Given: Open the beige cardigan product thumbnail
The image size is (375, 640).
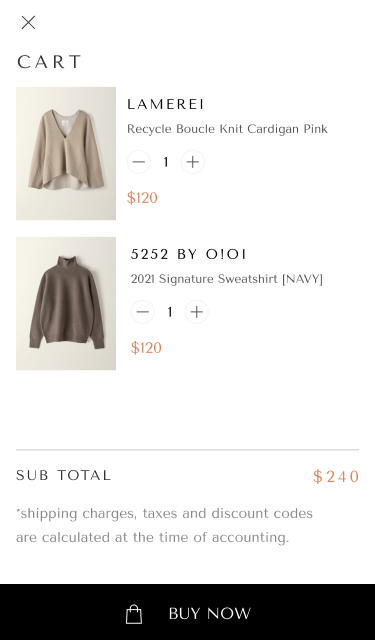Looking at the screenshot, I should click(66, 153).
